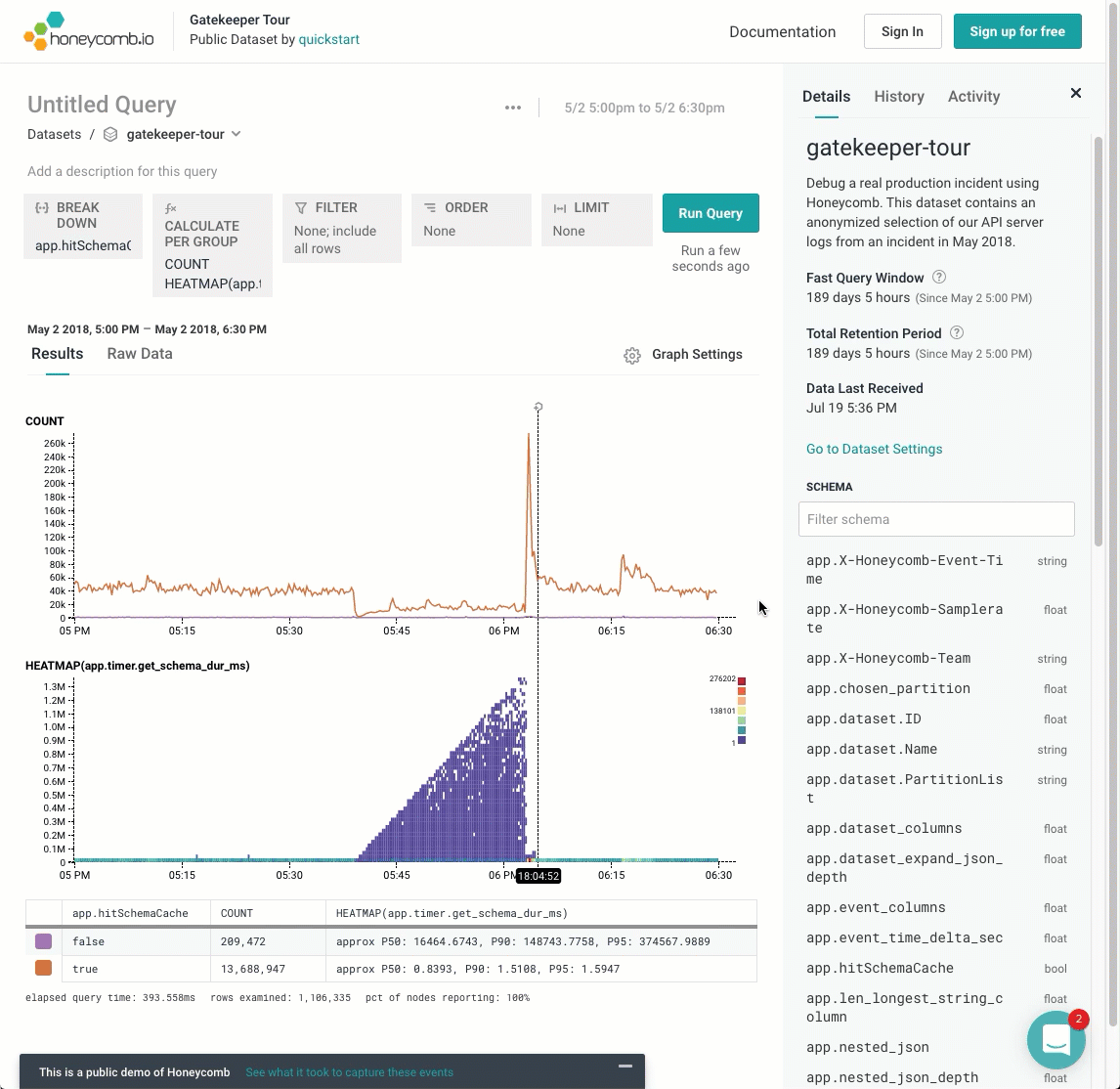Open the BREAK DOWN clause editor
The width and height of the screenshot is (1120, 1089).
click(83, 226)
